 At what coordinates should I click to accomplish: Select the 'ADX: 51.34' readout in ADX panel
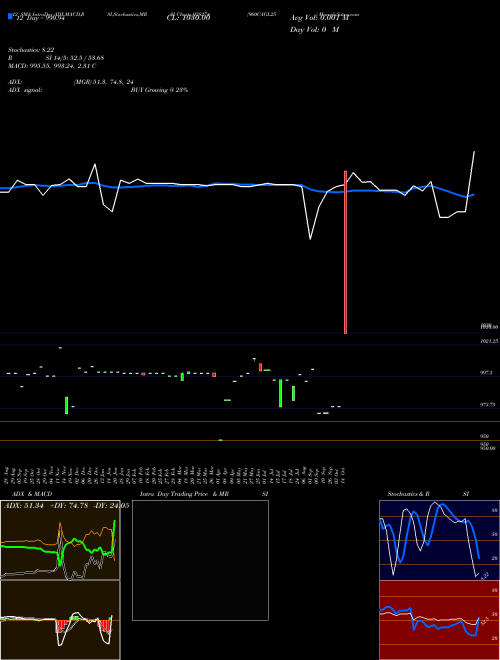[24, 506]
